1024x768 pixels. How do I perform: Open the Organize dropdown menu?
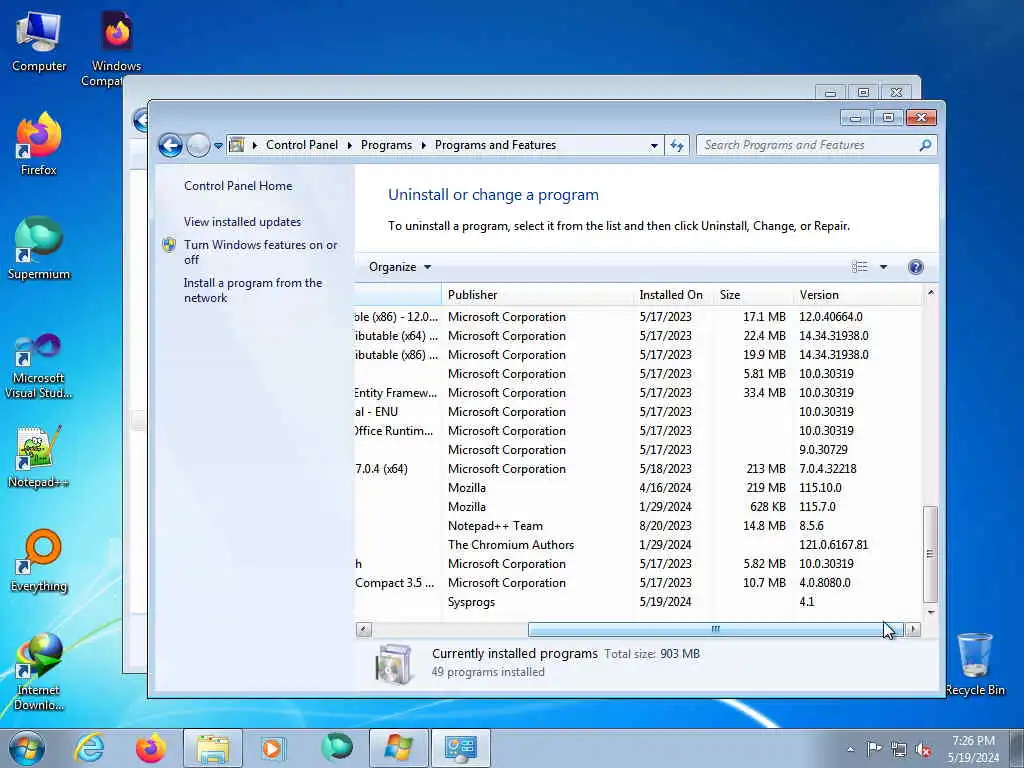click(400, 266)
